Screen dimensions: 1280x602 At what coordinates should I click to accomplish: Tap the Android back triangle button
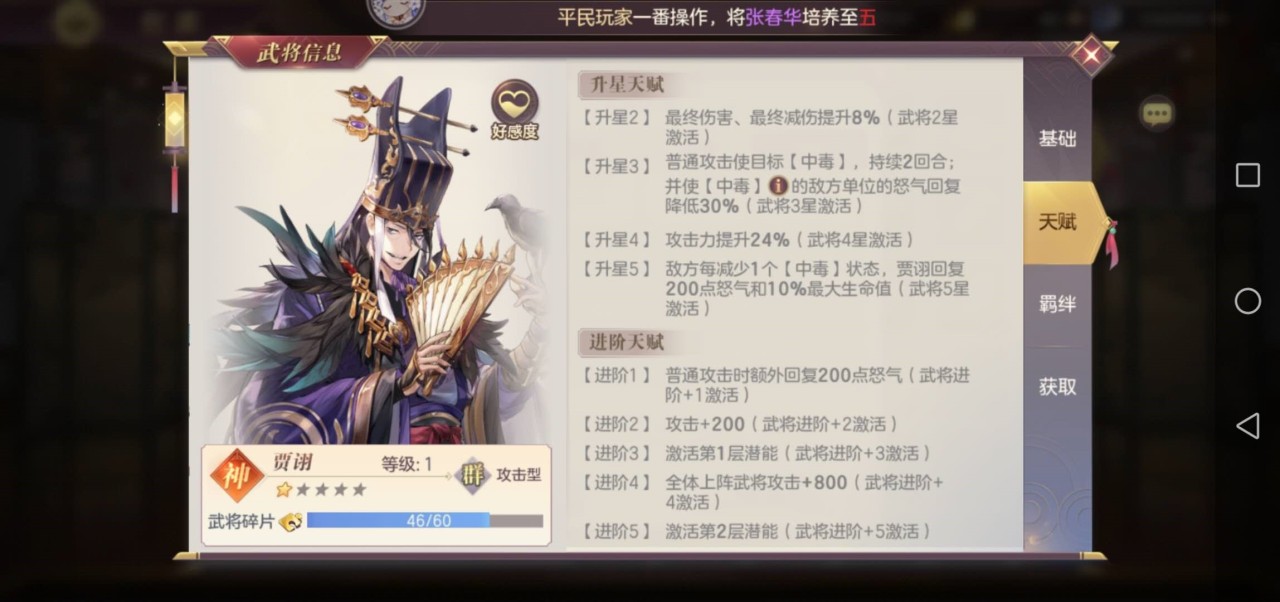[1247, 426]
